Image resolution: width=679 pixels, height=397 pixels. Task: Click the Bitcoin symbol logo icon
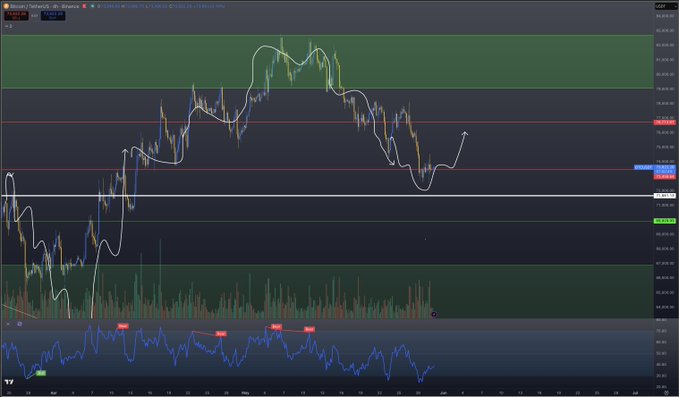click(6, 6)
